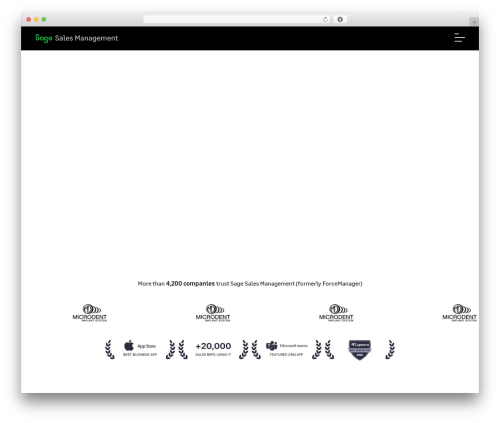
Task: Click the +20,000 sales reps badge
Action: (213, 349)
